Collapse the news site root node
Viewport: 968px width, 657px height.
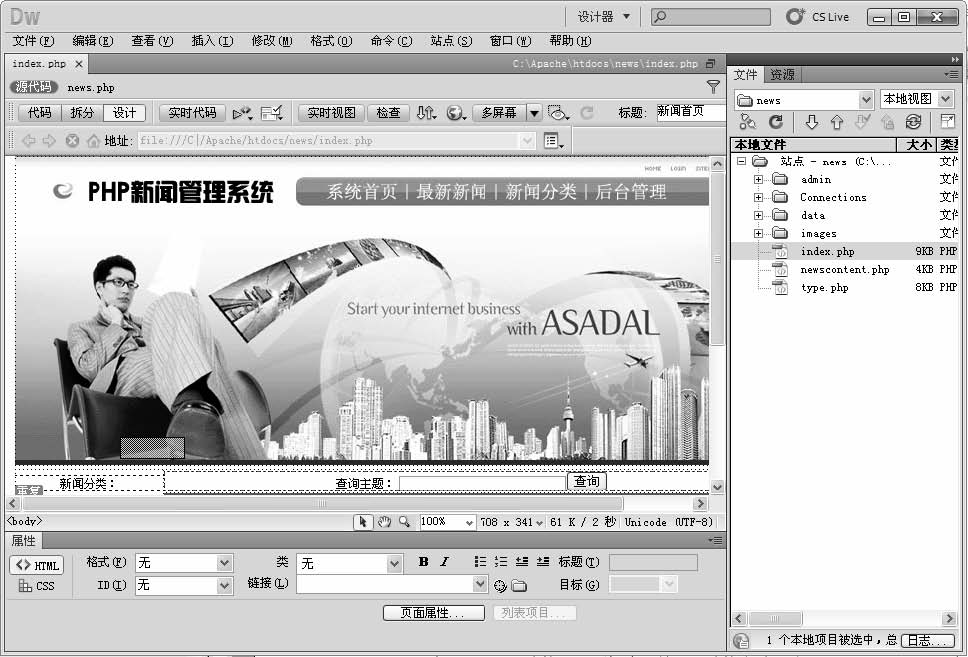[x=741, y=161]
